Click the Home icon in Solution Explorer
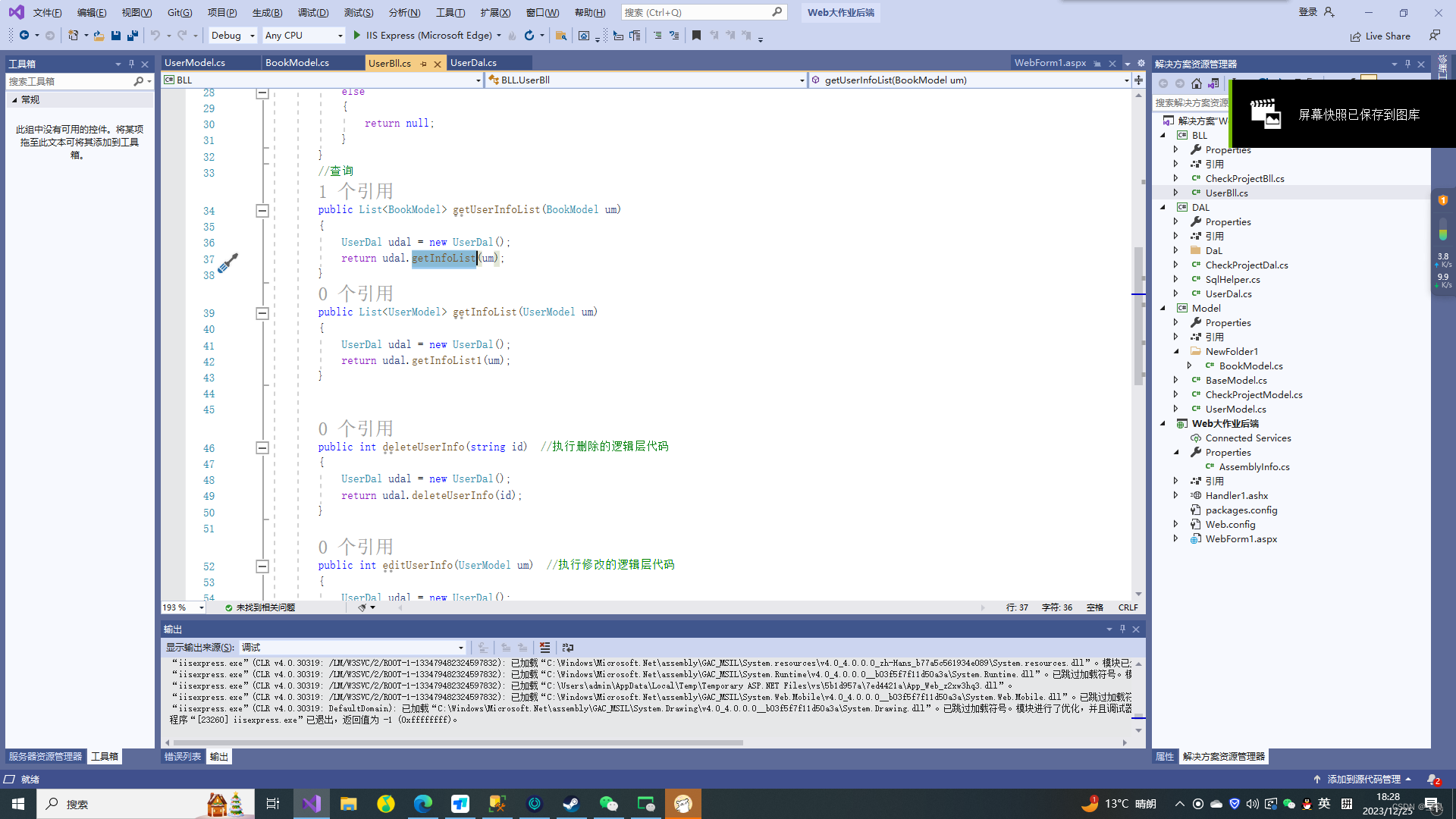 point(1197,83)
